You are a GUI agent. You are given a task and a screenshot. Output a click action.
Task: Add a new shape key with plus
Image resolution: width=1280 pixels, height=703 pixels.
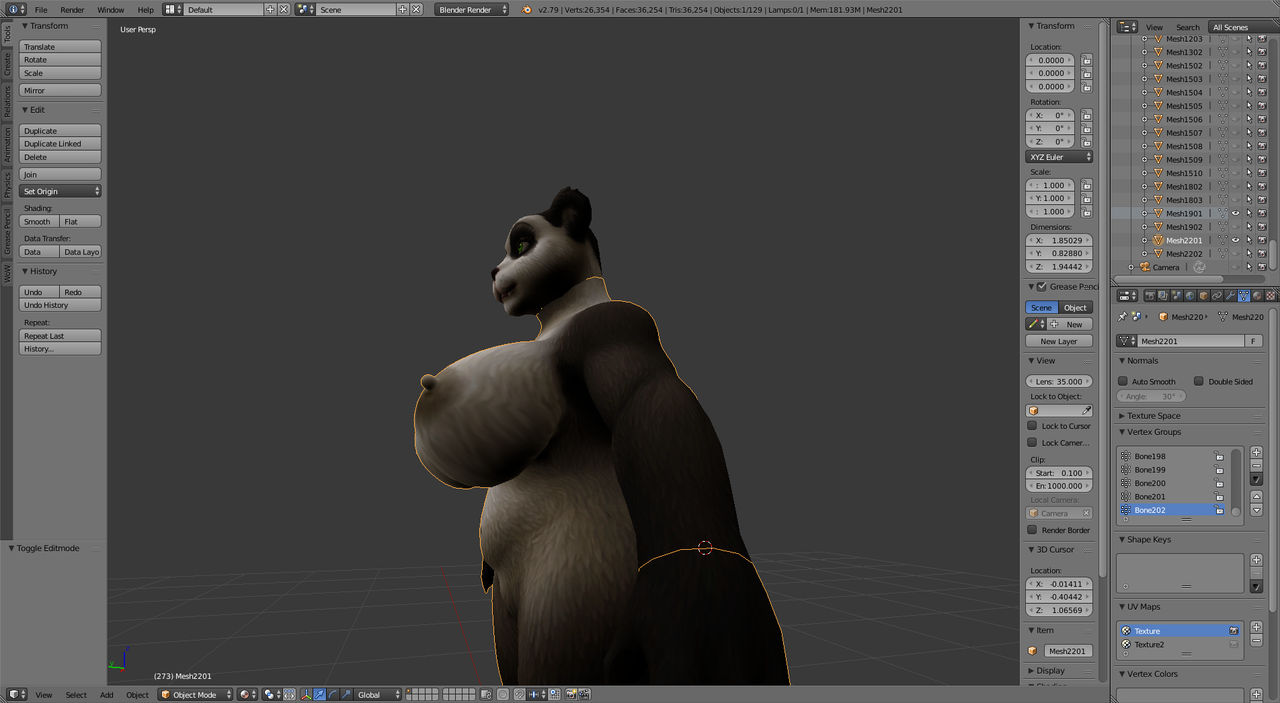1257,560
